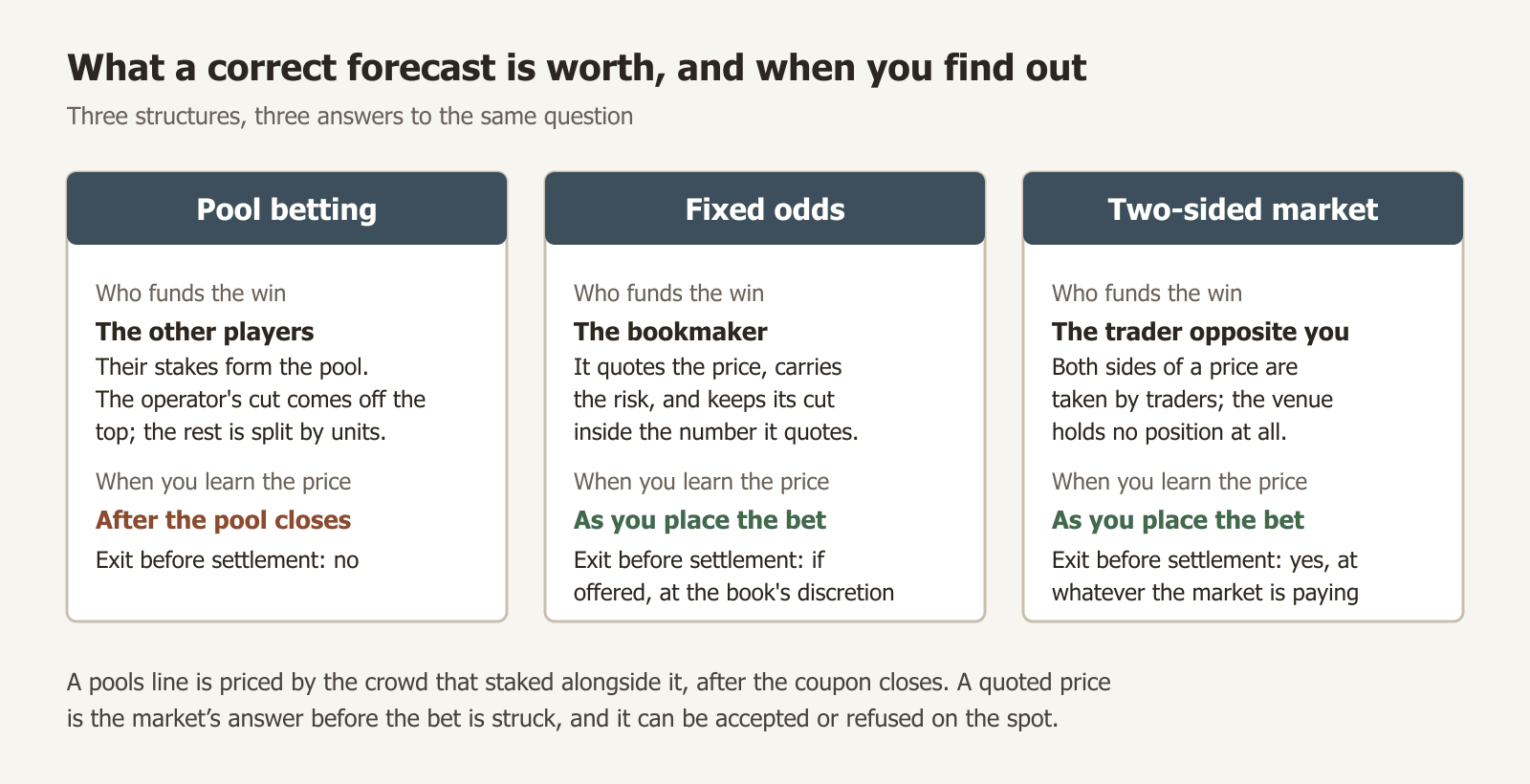
Task: Select the subtitle 'Three structures, three answers'
Action: click(350, 117)
